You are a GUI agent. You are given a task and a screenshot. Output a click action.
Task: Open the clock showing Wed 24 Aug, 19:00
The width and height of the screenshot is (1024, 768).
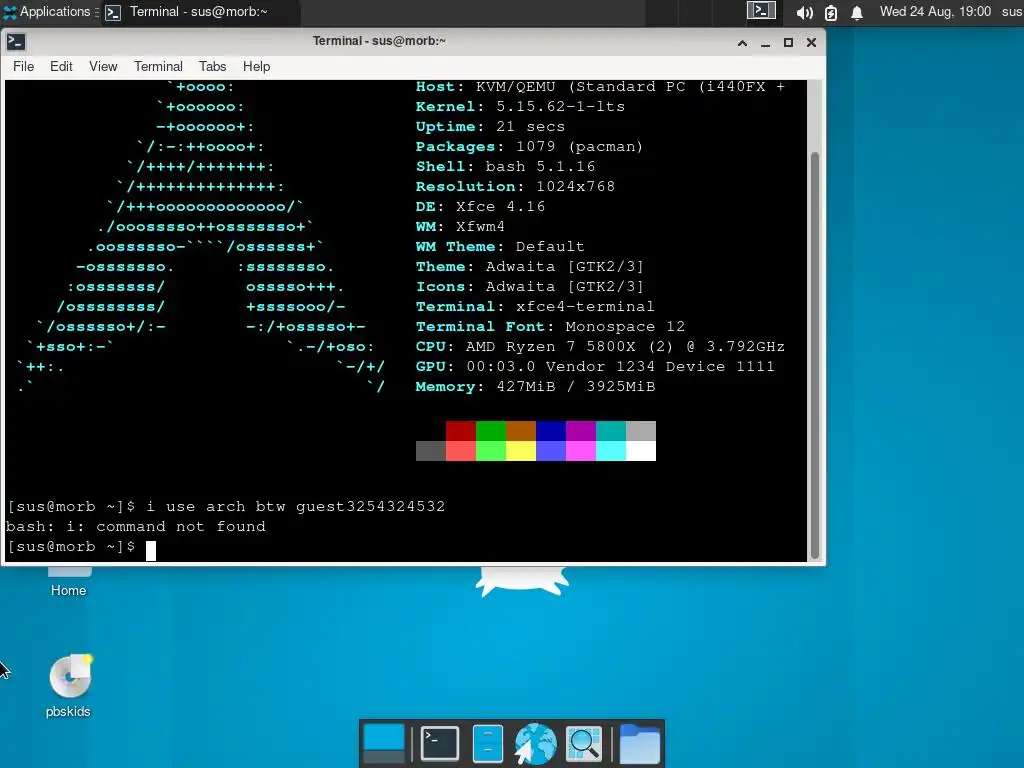coord(935,12)
